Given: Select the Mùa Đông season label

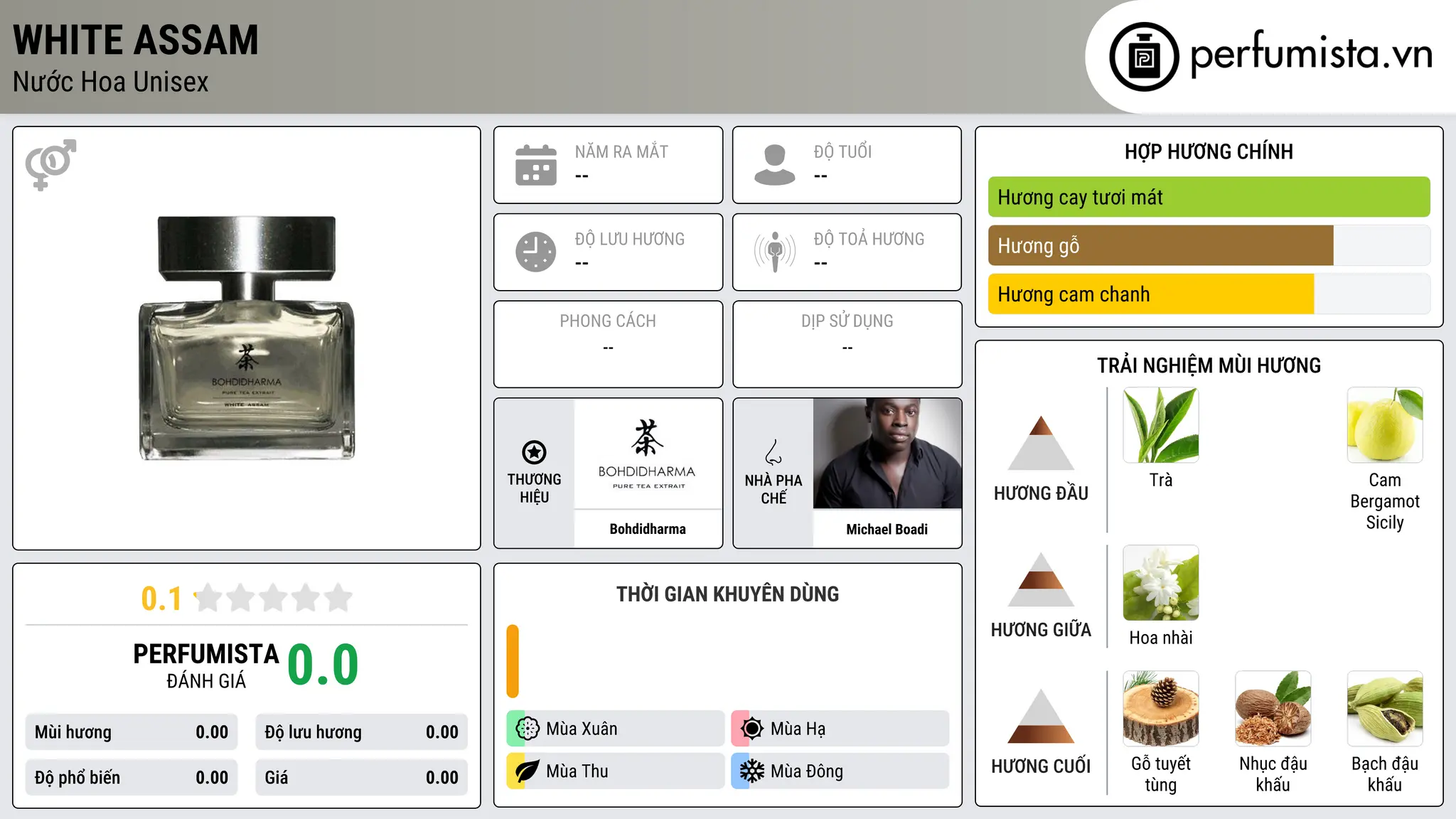Looking at the screenshot, I should click(x=807, y=771).
